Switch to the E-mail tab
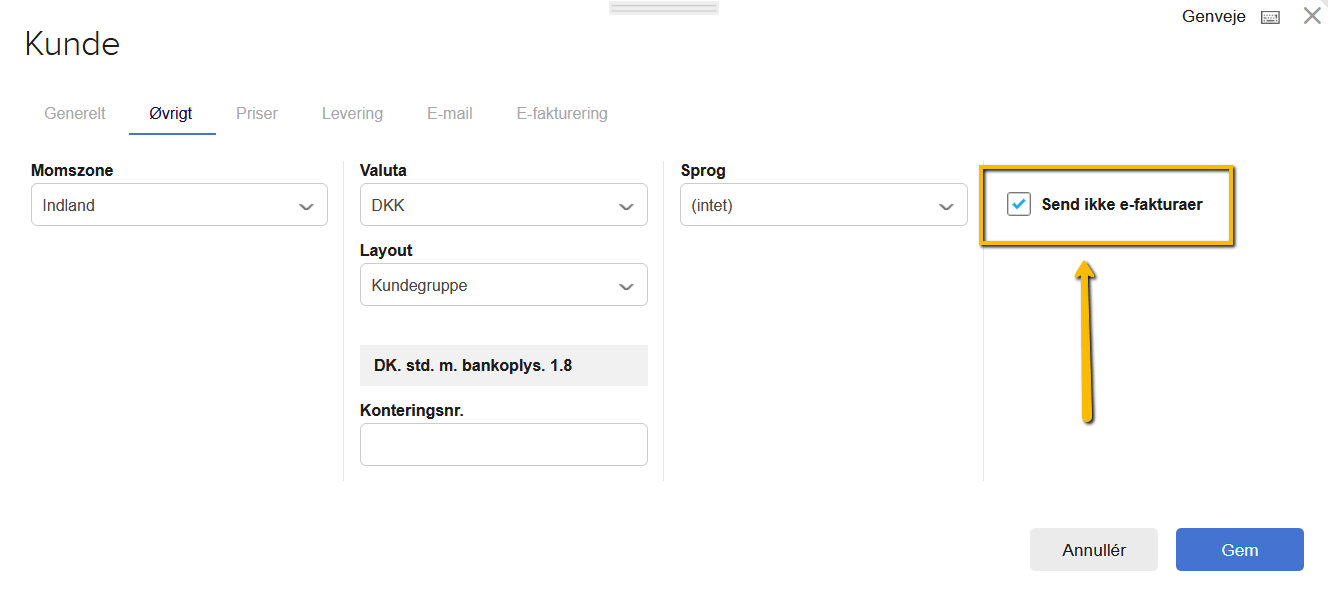This screenshot has width=1328, height=591. (450, 114)
